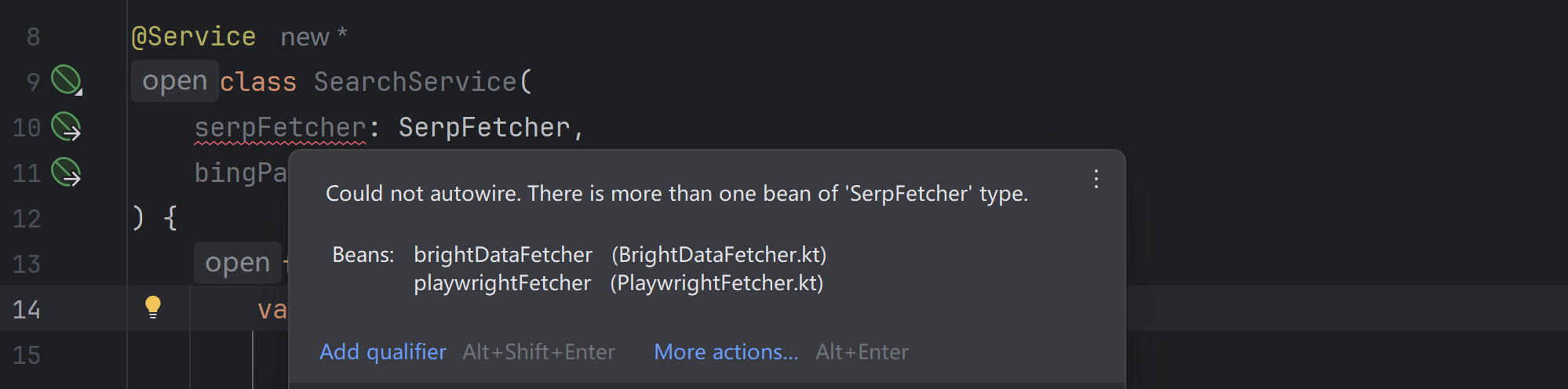The width and height of the screenshot is (1568, 389).
Task: Click line number 14 in the gutter
Action: (x=27, y=309)
